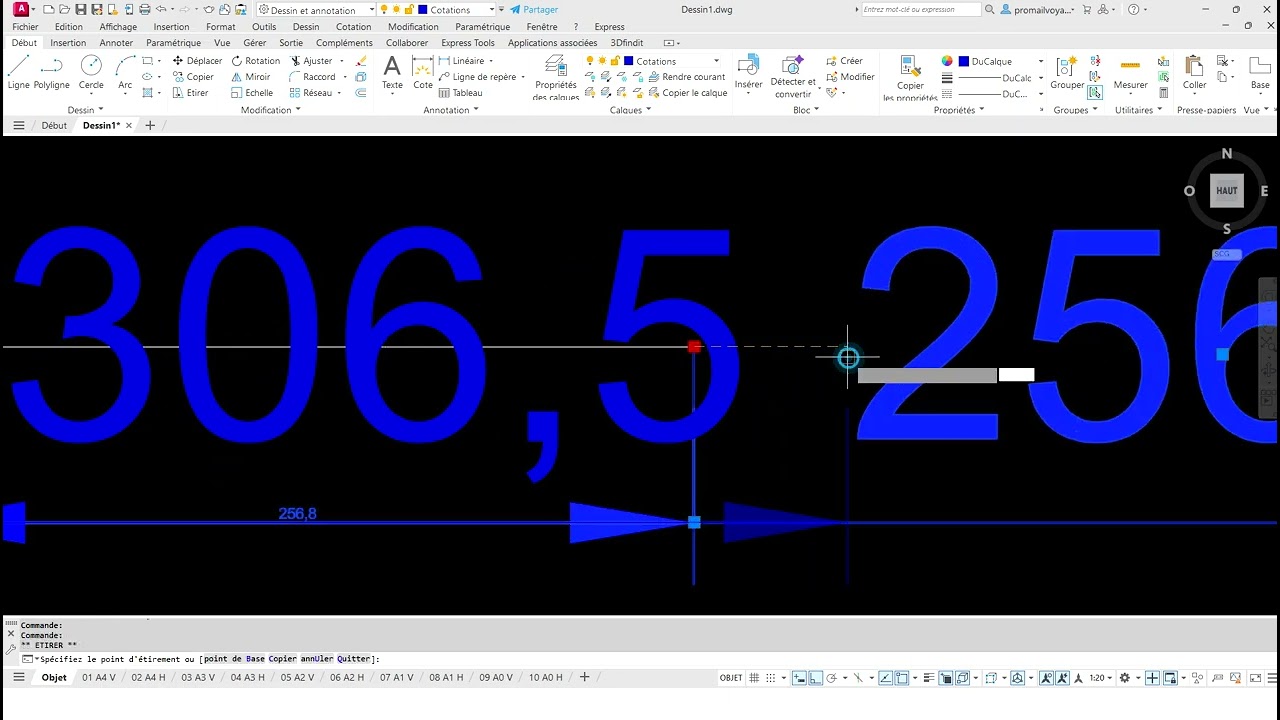Click Copier le calque button
This screenshot has width=1280, height=720.
(x=686, y=93)
